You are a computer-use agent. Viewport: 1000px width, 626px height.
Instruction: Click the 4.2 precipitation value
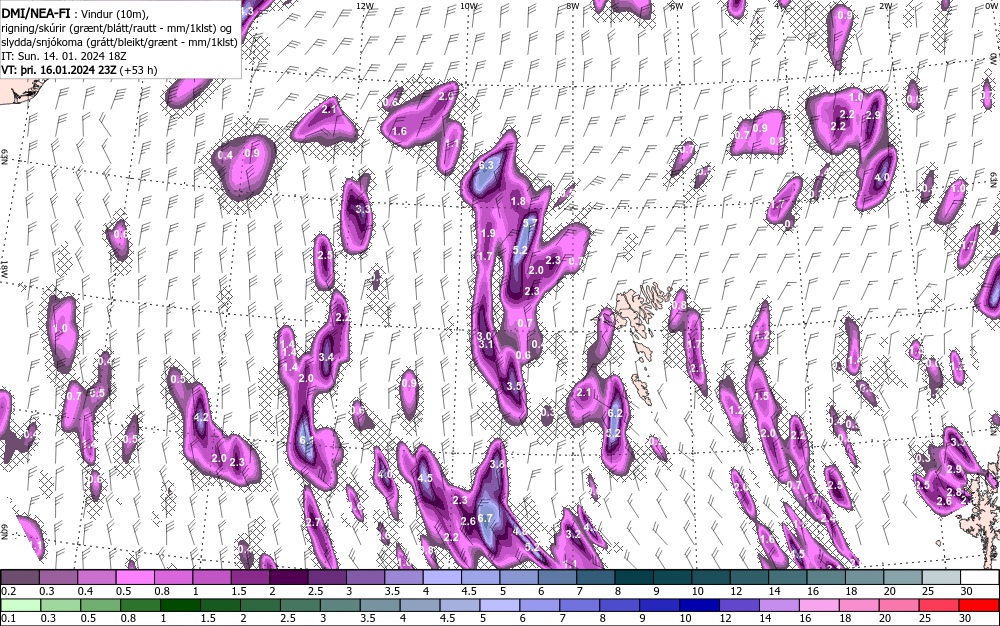click(x=201, y=418)
